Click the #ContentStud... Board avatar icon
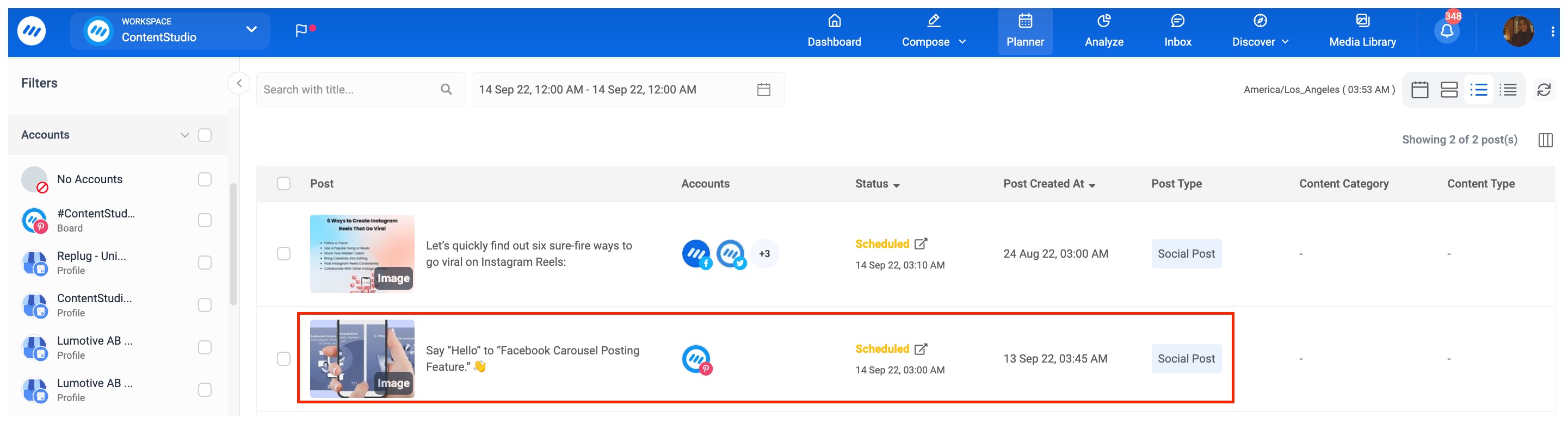The height and width of the screenshot is (424, 1568). [35, 221]
